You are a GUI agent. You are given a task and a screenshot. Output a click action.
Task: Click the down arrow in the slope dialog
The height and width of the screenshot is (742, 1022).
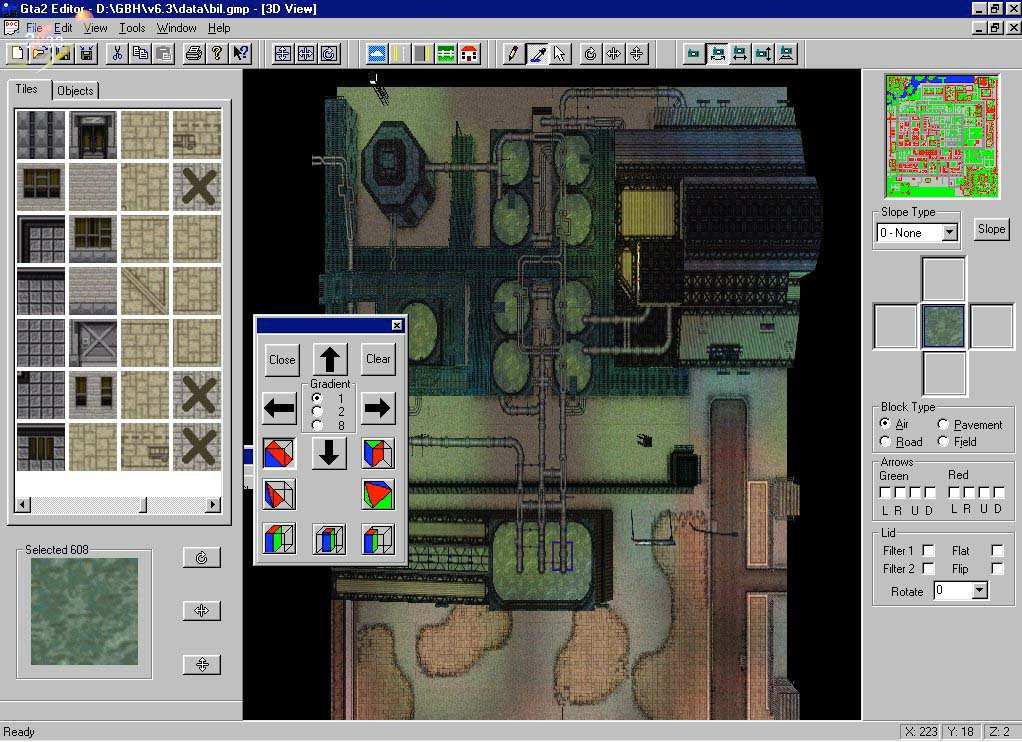(329, 453)
